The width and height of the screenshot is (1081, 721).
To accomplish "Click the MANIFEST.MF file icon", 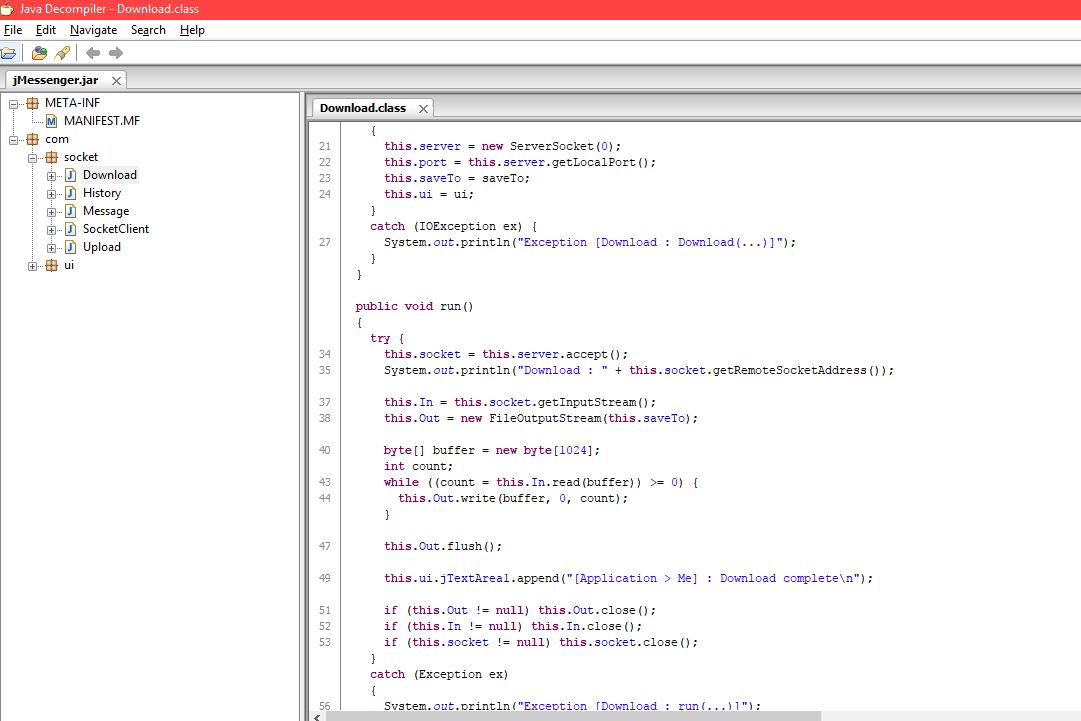I will point(51,121).
